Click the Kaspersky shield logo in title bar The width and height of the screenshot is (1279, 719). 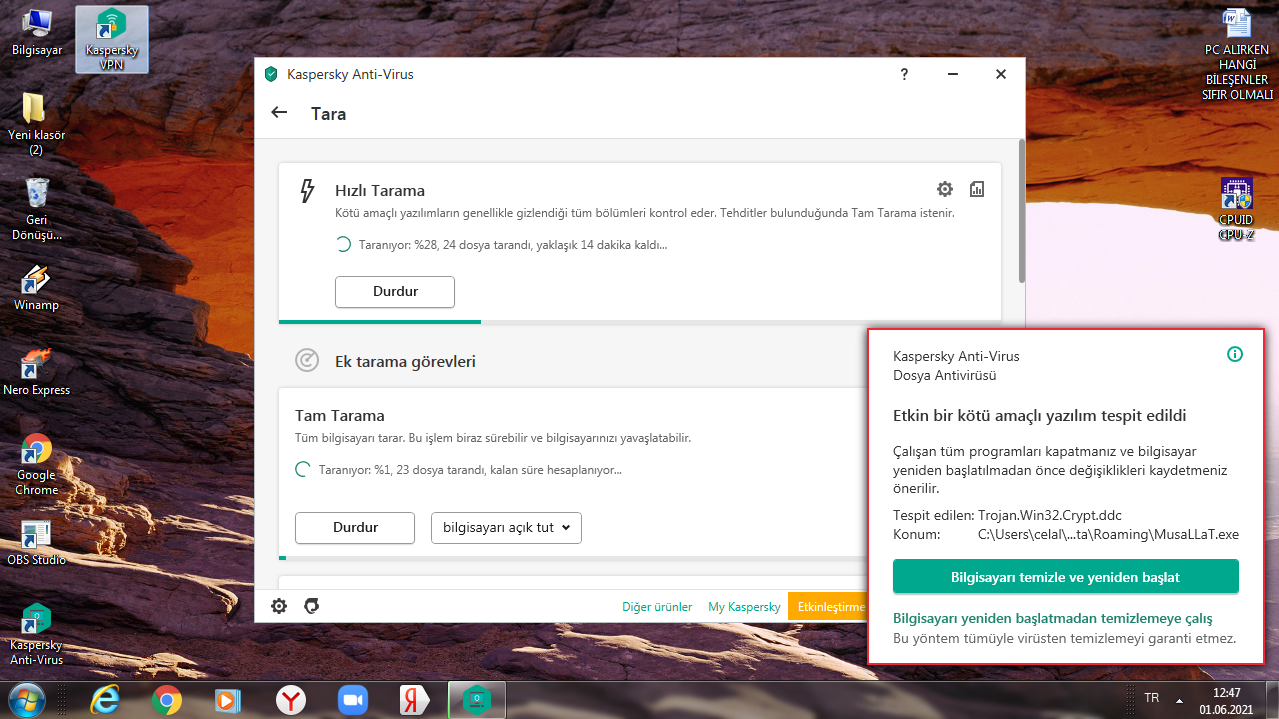coord(271,74)
